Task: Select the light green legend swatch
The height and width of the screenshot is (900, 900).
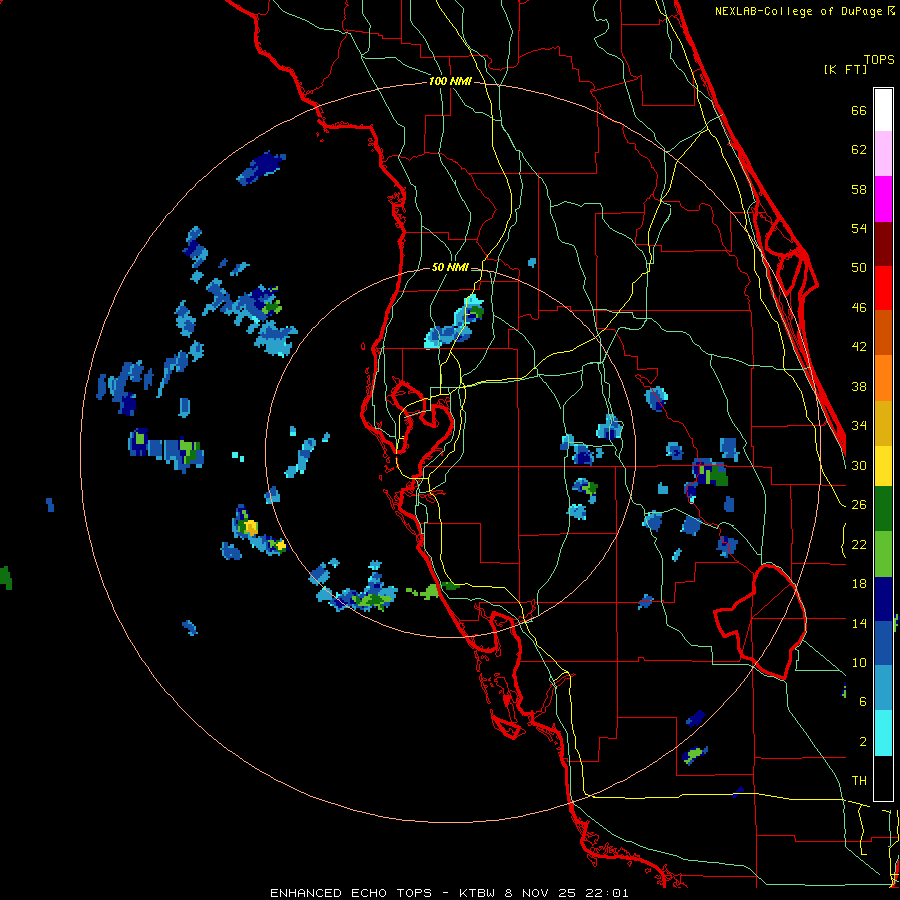Action: click(883, 554)
